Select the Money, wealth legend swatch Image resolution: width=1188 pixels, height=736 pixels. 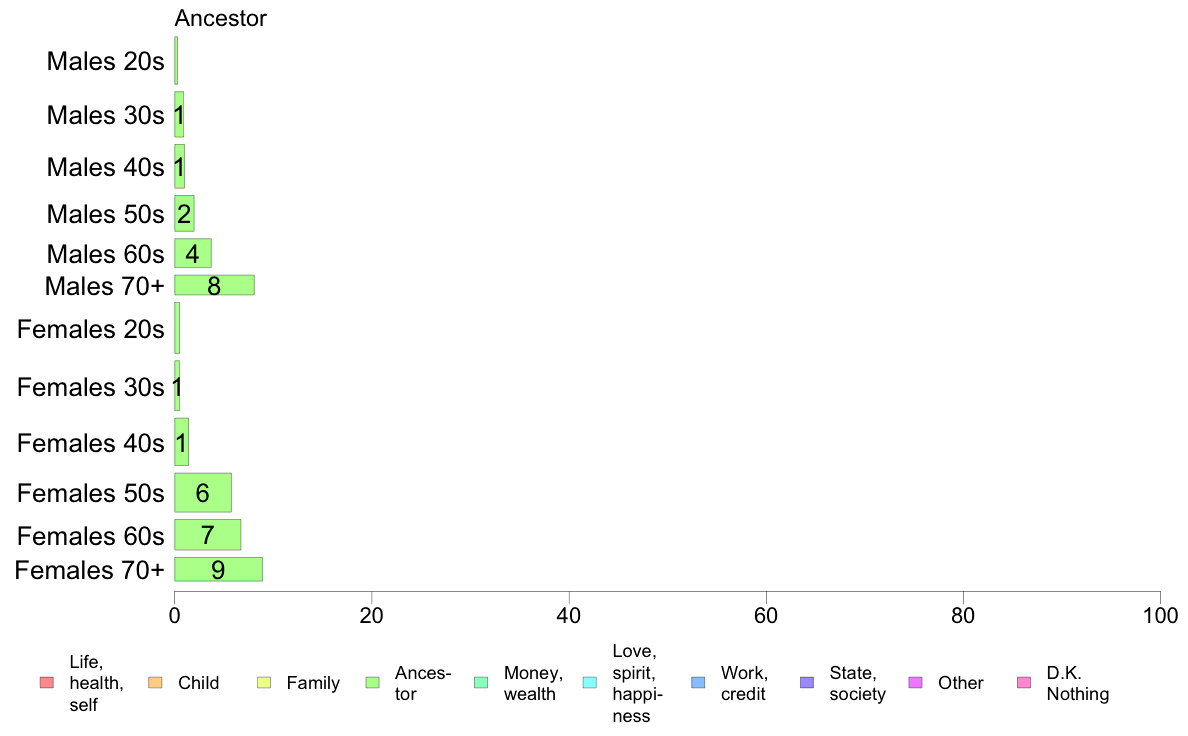pyautogui.click(x=481, y=683)
